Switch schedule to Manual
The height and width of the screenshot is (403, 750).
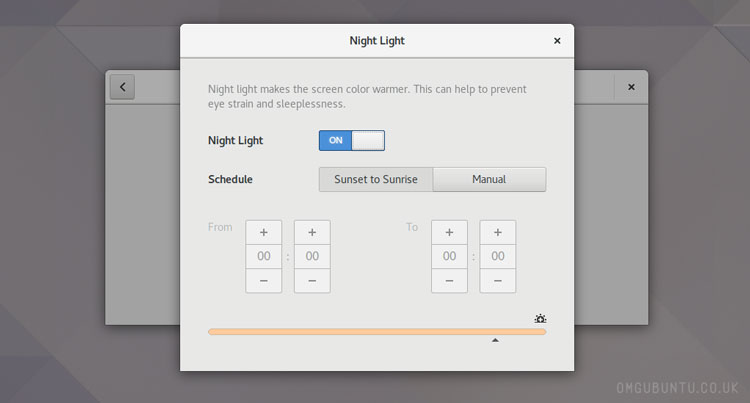click(x=489, y=180)
